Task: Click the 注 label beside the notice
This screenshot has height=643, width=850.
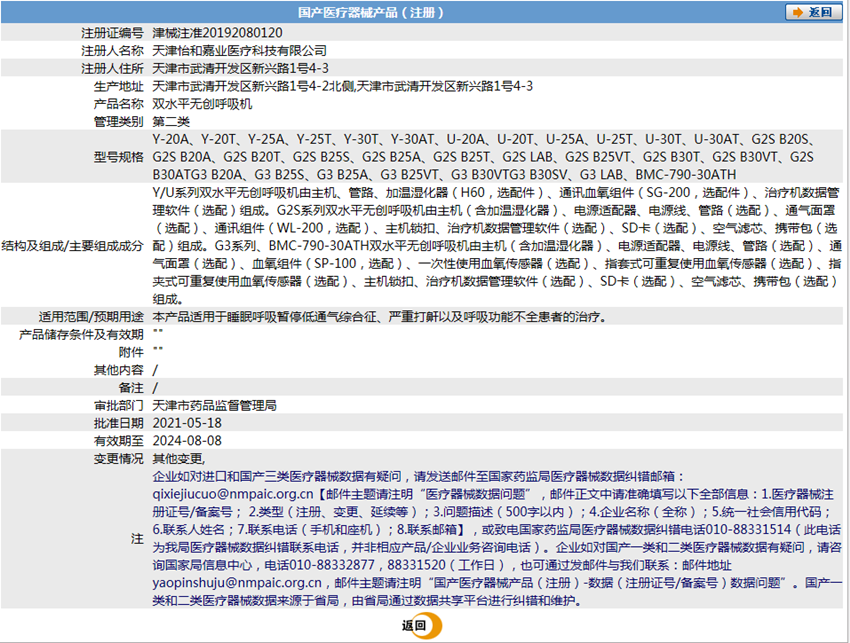Action: [x=137, y=538]
